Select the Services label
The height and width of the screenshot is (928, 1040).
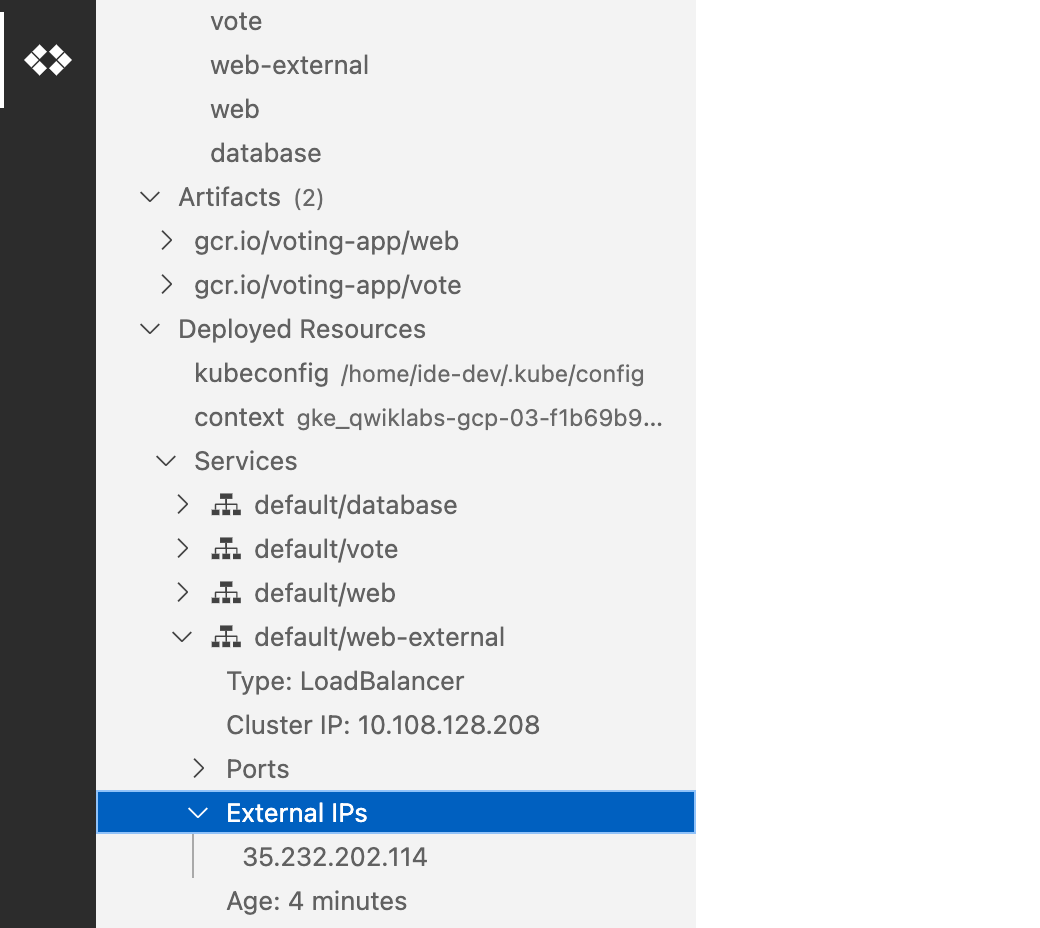coord(245,461)
